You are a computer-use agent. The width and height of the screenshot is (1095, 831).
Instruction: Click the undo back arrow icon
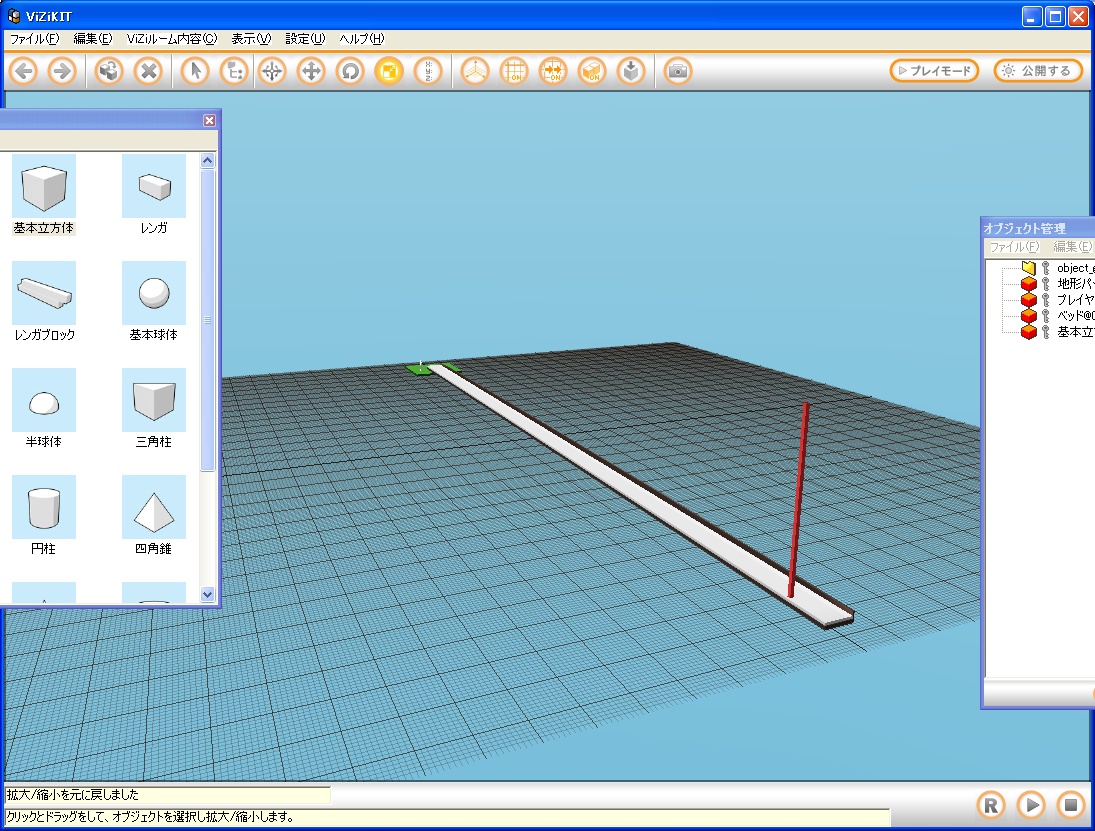tap(24, 71)
